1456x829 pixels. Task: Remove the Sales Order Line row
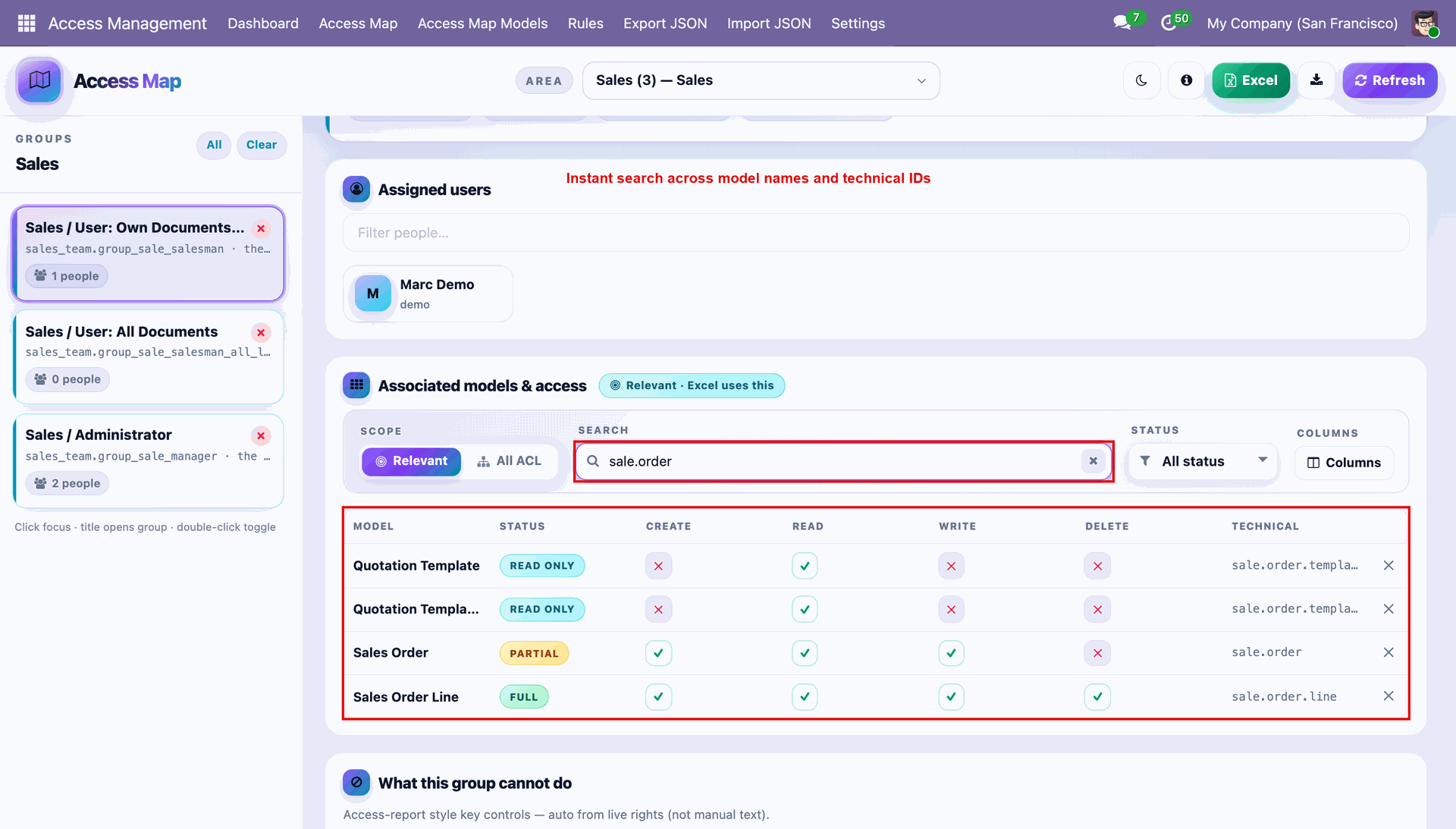[x=1389, y=696]
